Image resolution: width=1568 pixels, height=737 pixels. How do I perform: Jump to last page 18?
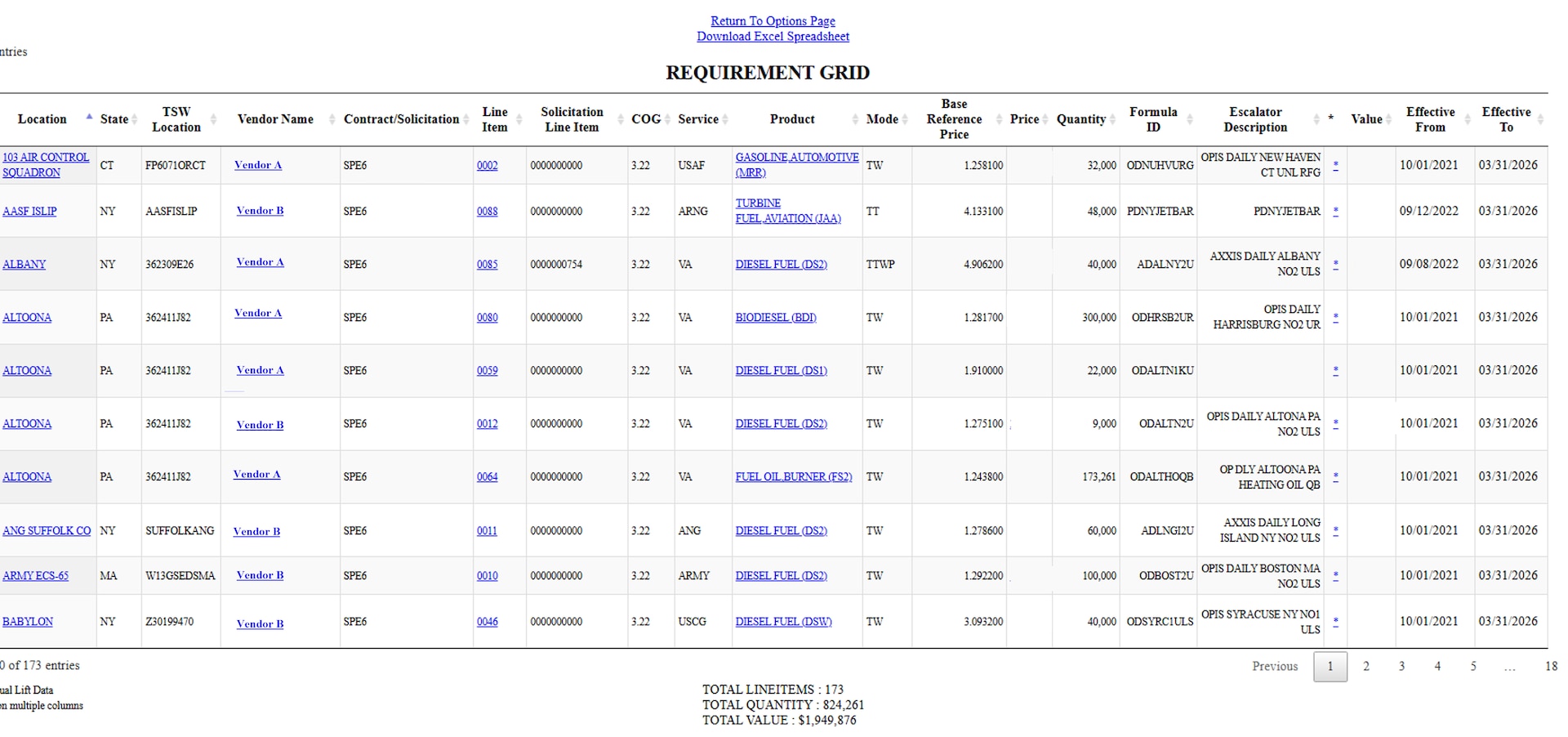(x=1551, y=666)
